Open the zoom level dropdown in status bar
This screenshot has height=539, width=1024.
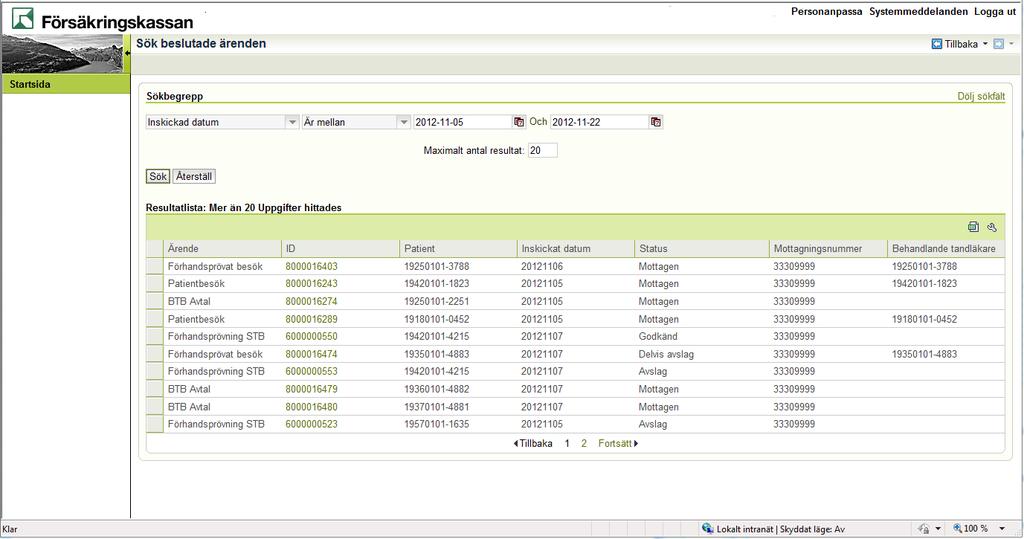point(1002,529)
